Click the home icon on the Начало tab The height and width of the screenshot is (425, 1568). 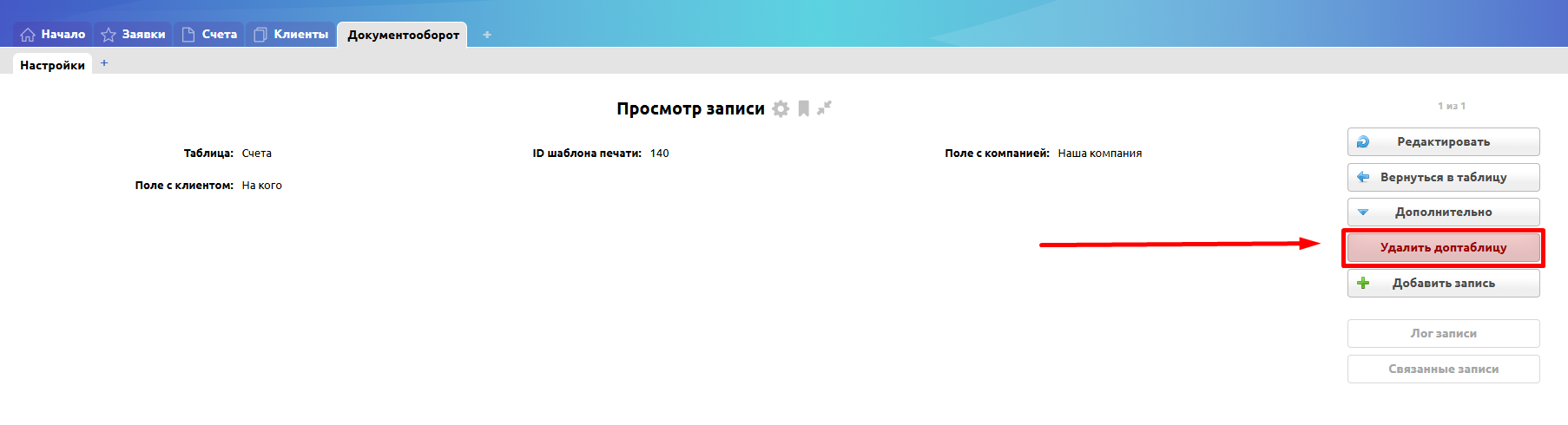point(28,35)
